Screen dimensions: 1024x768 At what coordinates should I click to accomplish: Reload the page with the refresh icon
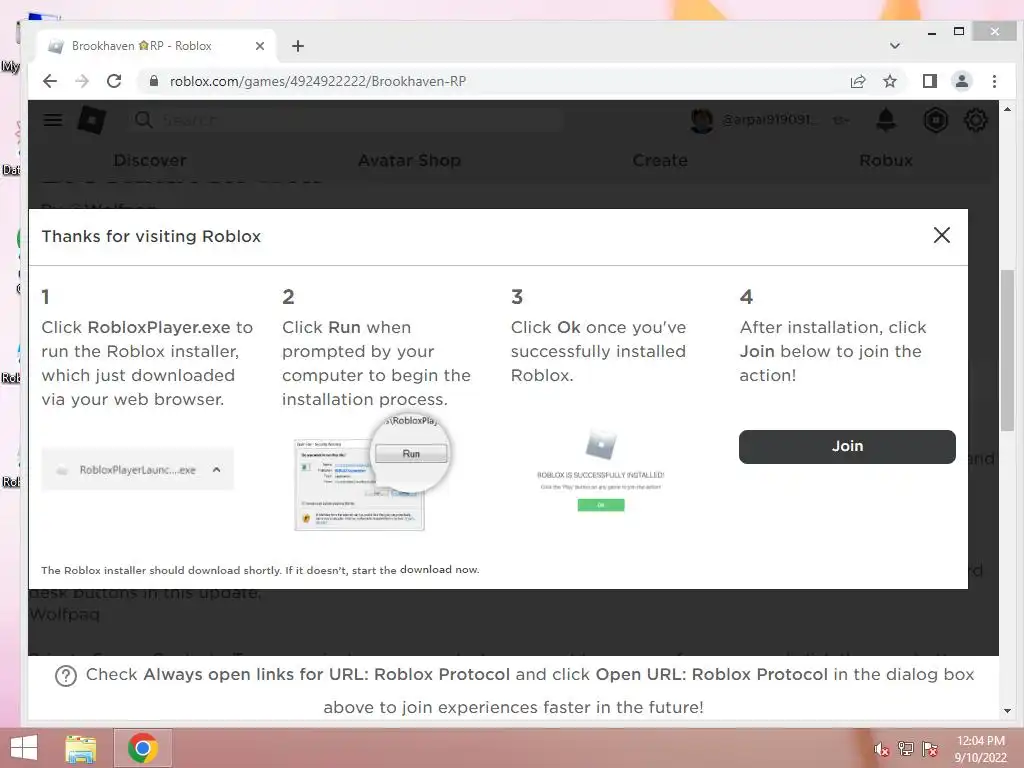click(114, 81)
